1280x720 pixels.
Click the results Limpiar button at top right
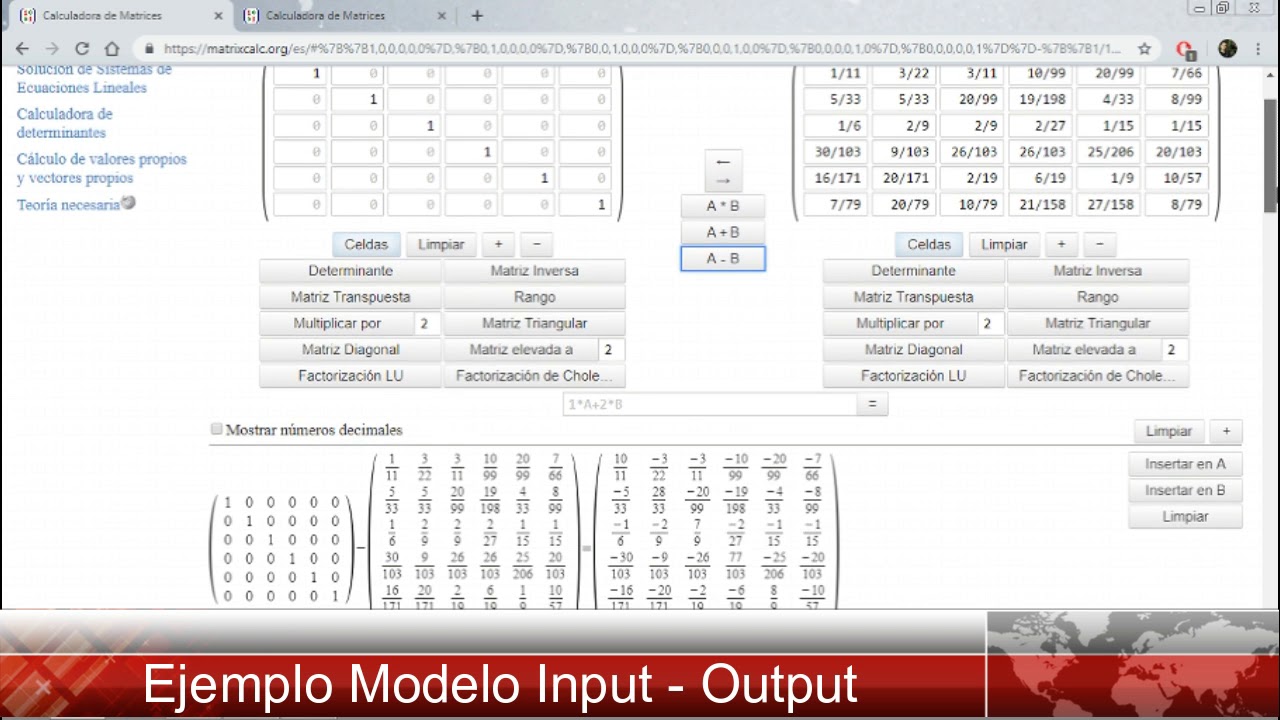(x=1169, y=431)
